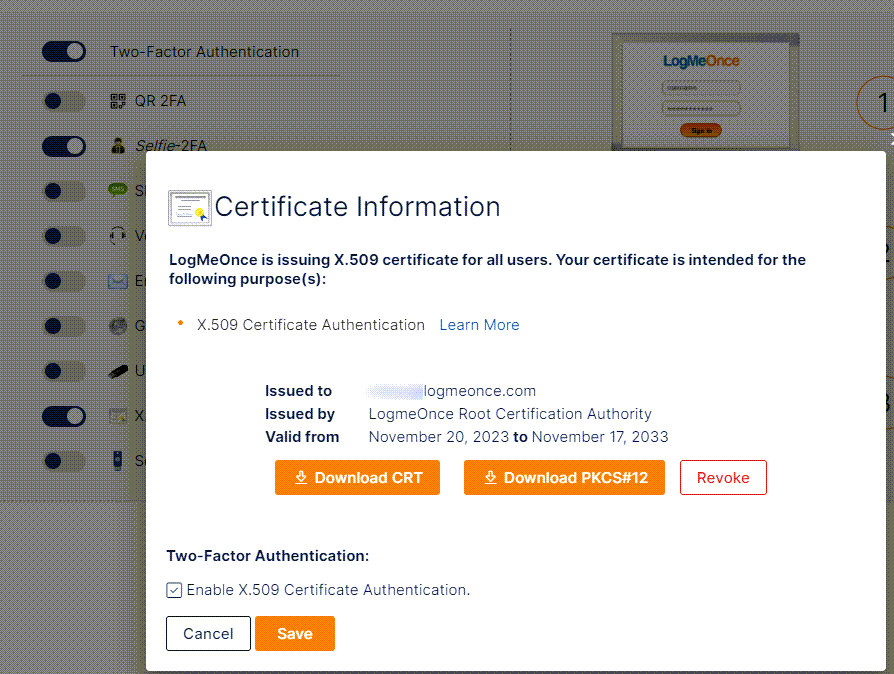The height and width of the screenshot is (674, 894).
Task: Enable the QR 2FA toggle
Action: 63,101
